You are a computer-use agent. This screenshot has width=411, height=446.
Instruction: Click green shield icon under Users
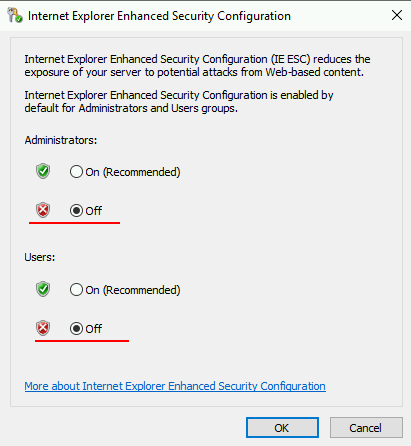(43, 289)
